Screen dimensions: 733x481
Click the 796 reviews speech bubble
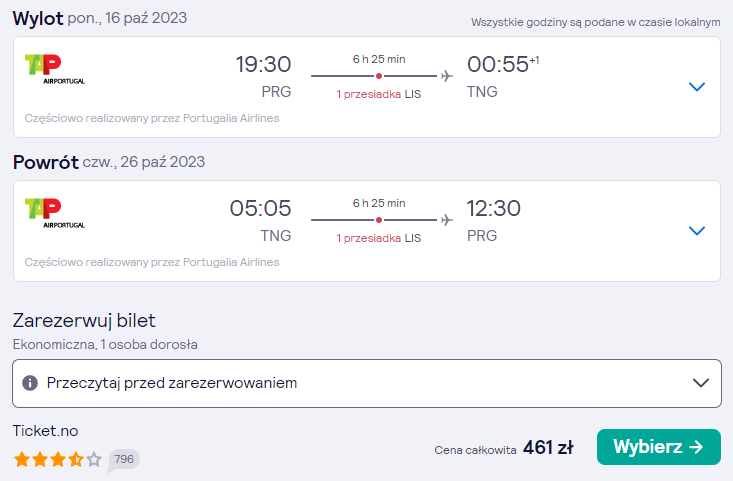click(124, 459)
